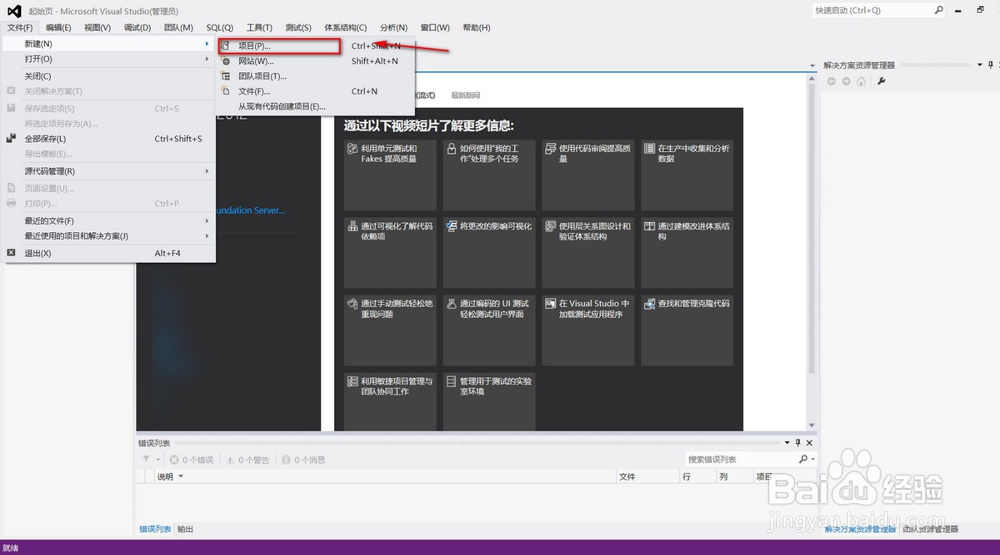Click the 文件(F) new file icon
Viewport: 1000px width, 555px height.
pyautogui.click(x=225, y=91)
